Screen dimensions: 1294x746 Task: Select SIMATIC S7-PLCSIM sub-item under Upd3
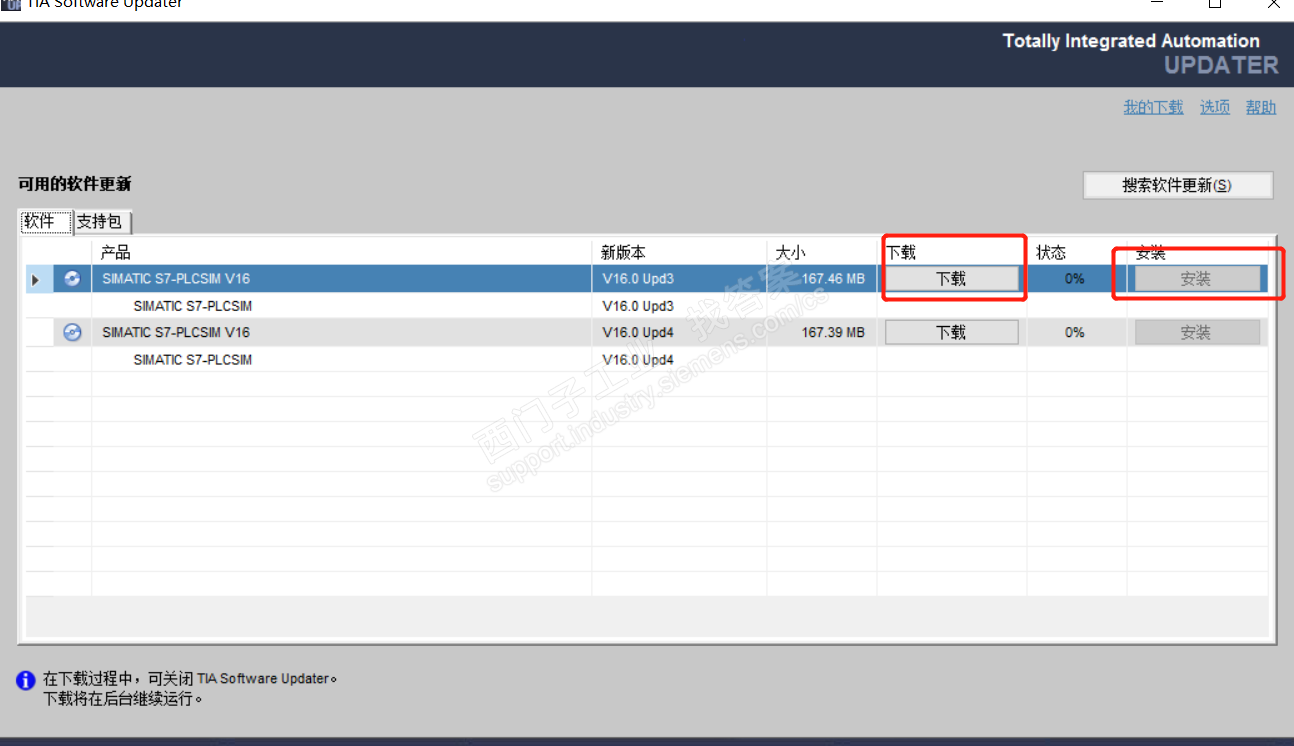click(193, 306)
